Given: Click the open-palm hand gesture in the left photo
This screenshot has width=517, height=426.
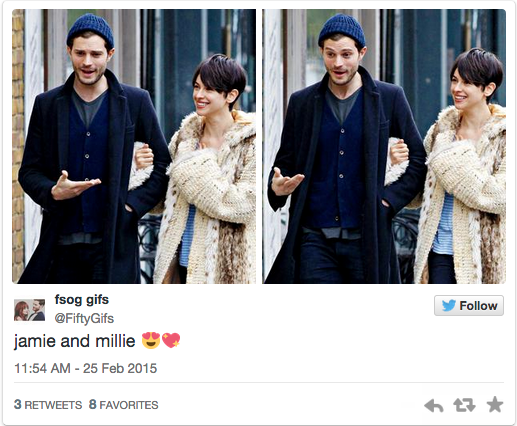Looking at the screenshot, I should coord(75,185).
